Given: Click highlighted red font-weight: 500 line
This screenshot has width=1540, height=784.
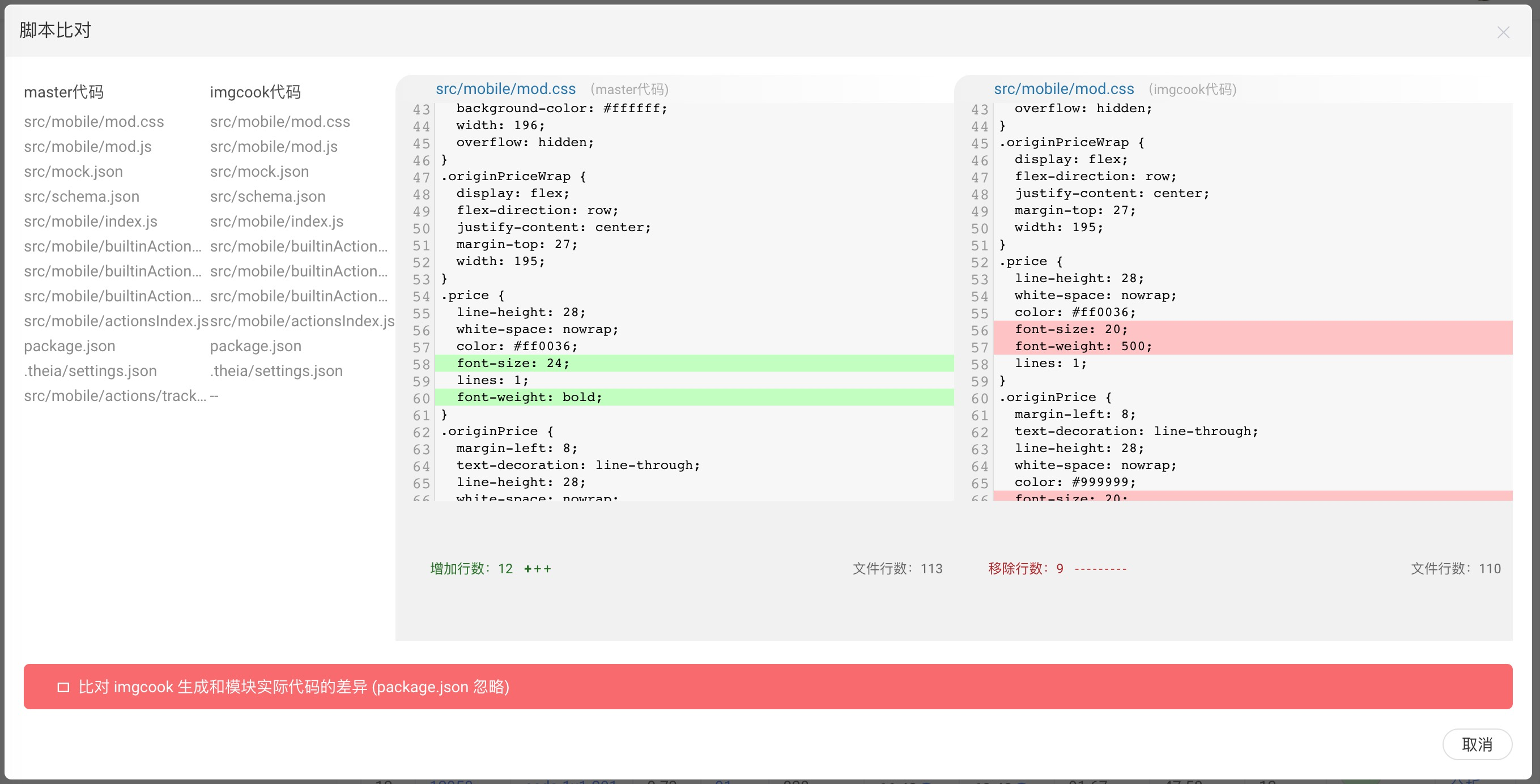Looking at the screenshot, I should [1252, 346].
